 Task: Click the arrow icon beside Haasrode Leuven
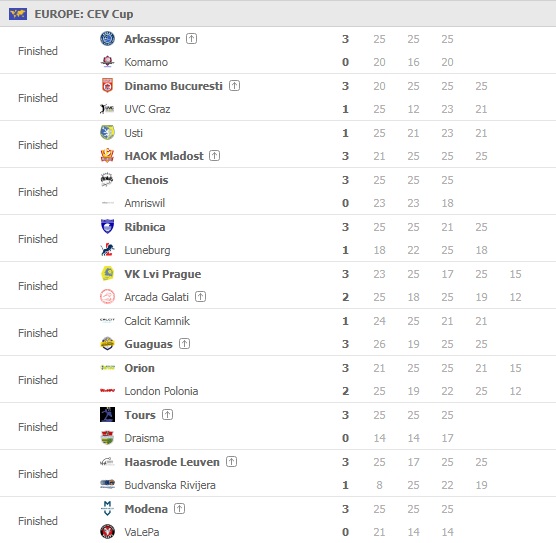[x=232, y=461]
